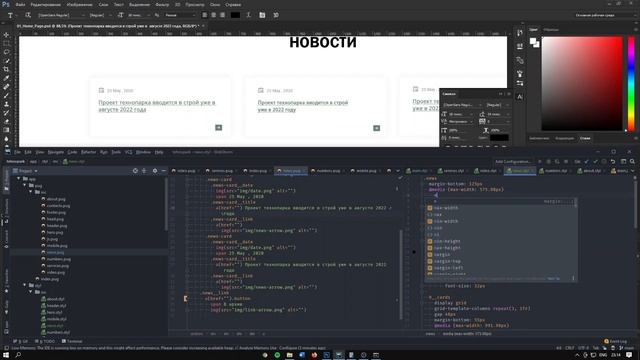Click Add Configuration button

(513, 162)
